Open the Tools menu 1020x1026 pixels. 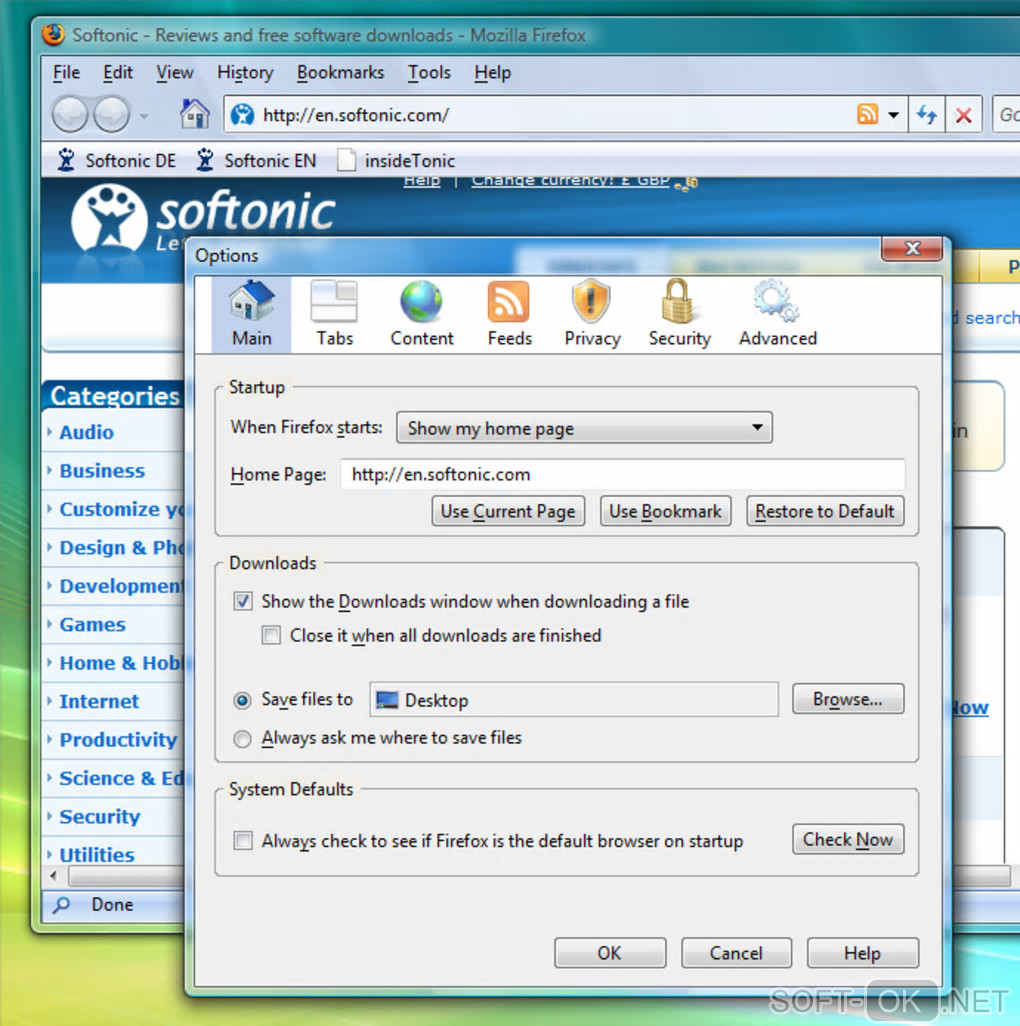click(429, 72)
